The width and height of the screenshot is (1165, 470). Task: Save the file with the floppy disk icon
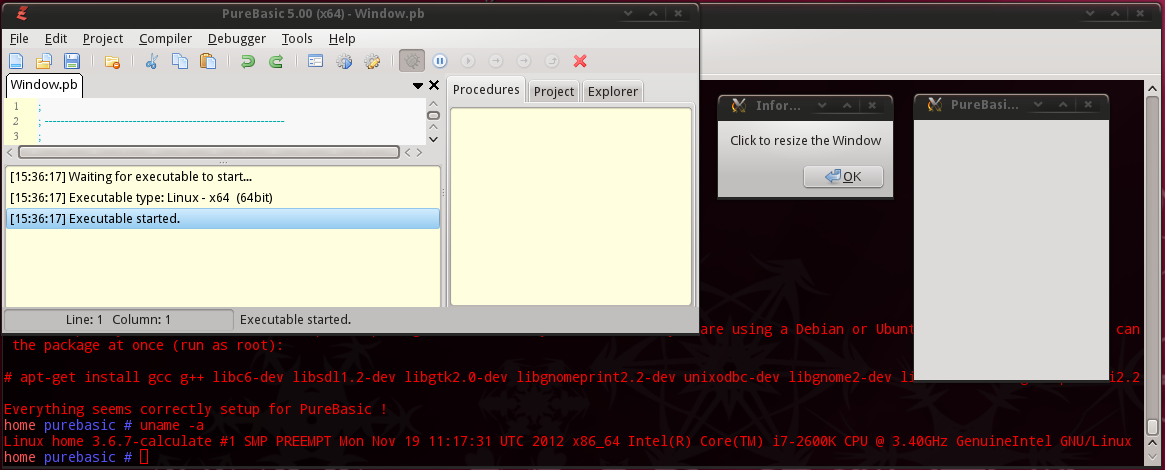(x=71, y=61)
